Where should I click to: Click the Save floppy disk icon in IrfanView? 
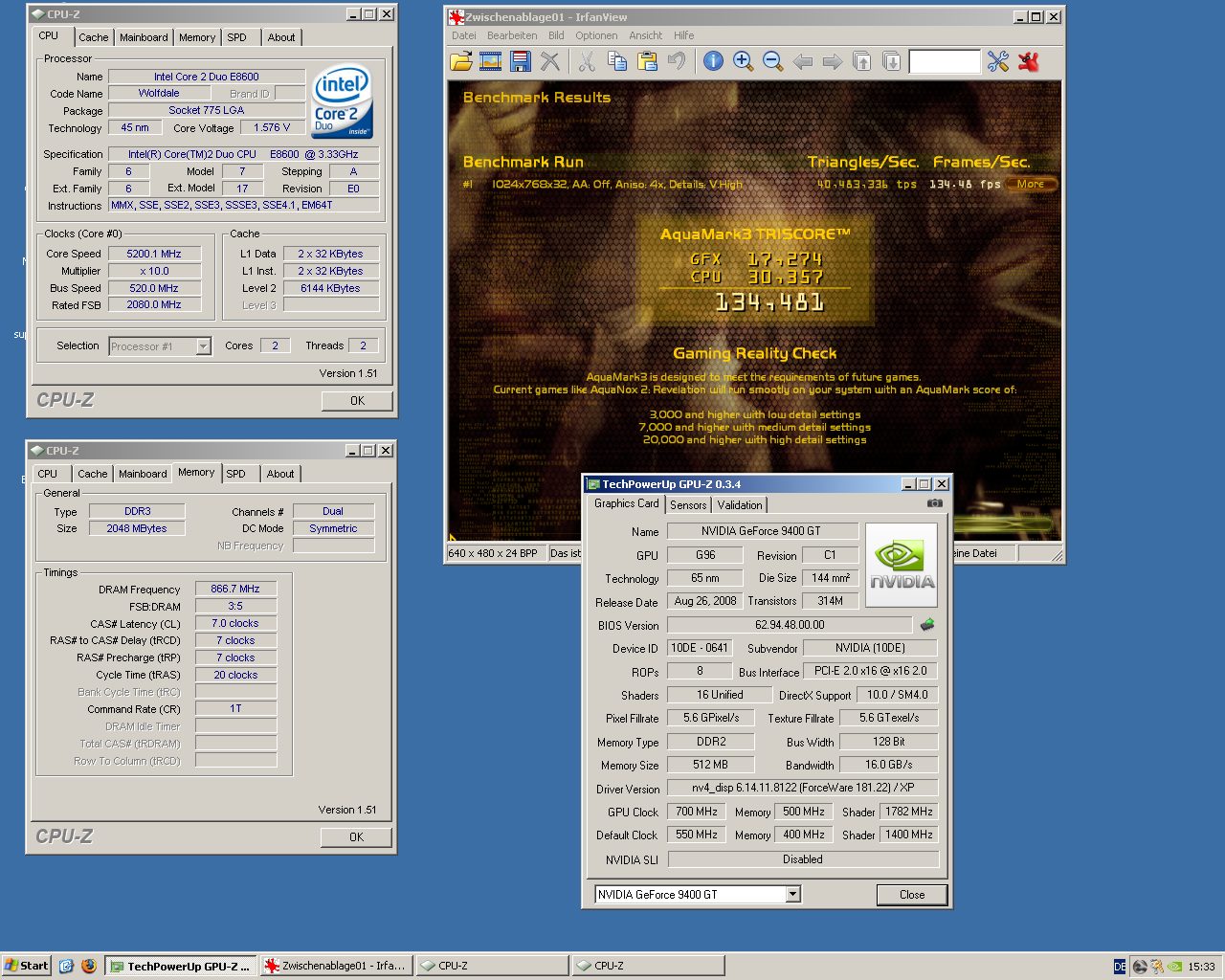point(521,61)
